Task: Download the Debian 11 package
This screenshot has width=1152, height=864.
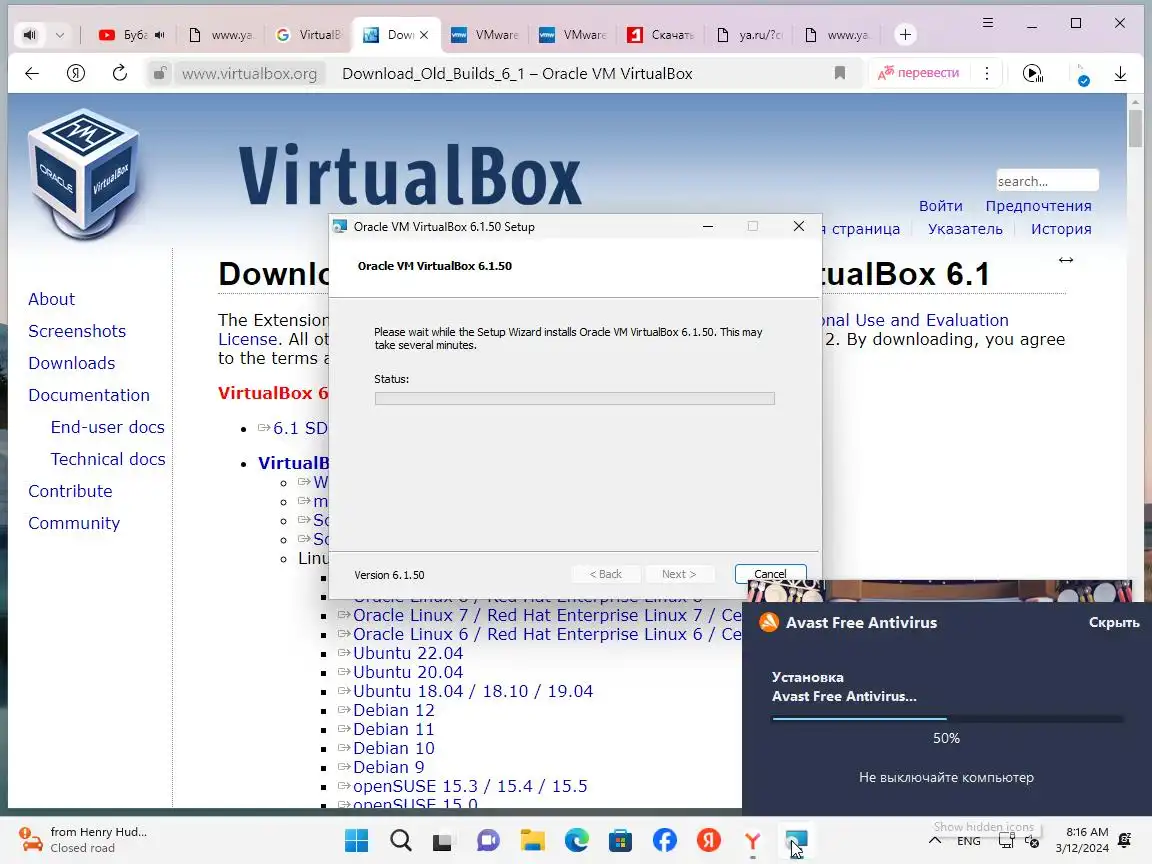Action: point(394,730)
